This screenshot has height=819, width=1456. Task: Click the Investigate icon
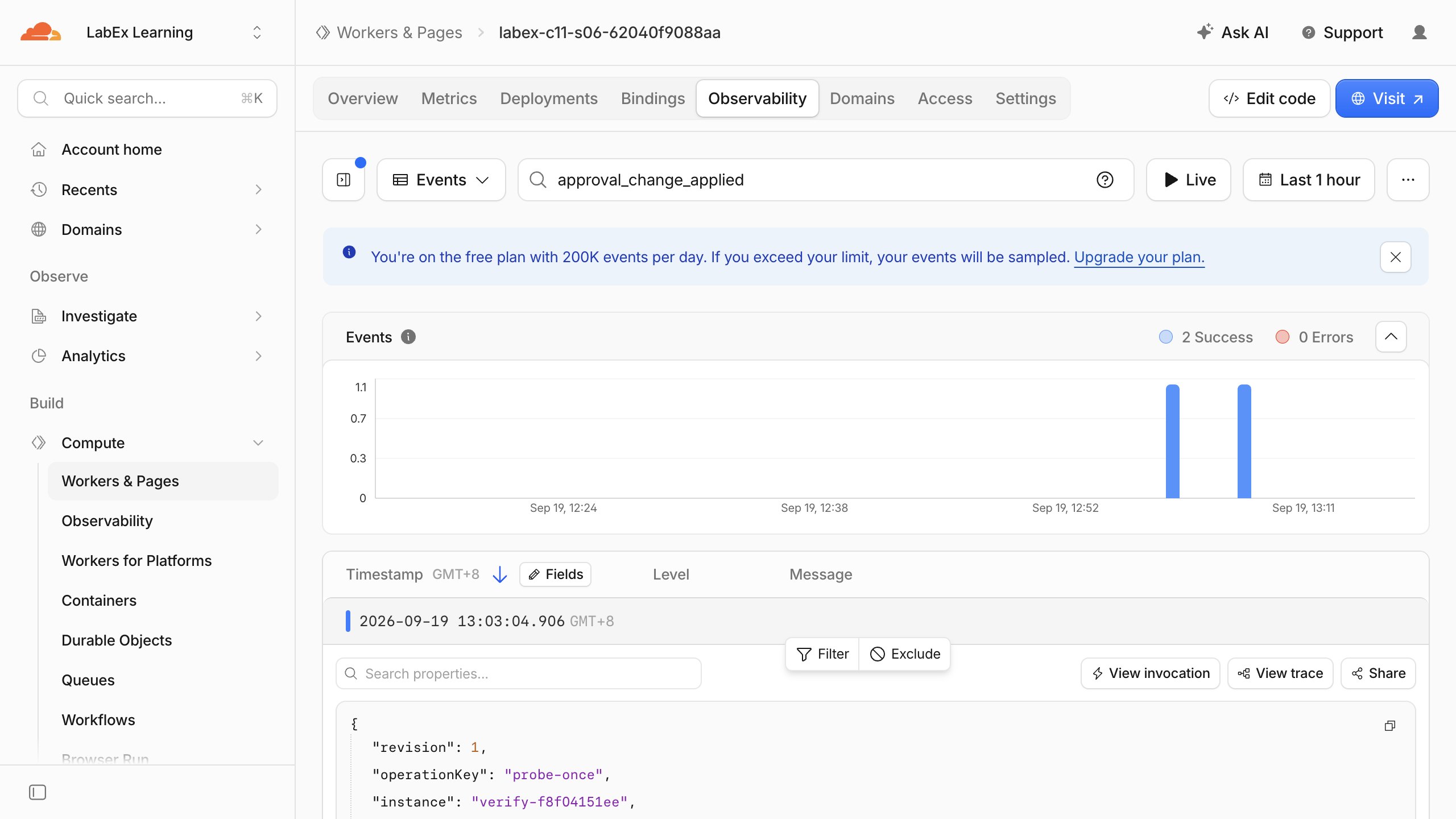click(x=39, y=316)
